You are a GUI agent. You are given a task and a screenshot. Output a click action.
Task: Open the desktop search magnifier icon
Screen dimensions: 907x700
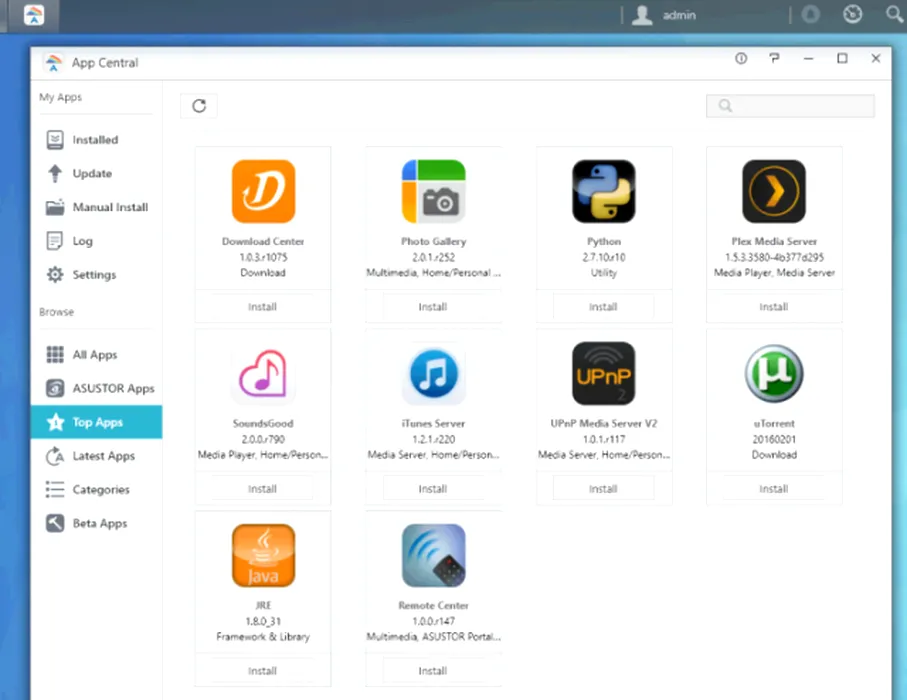pos(895,14)
